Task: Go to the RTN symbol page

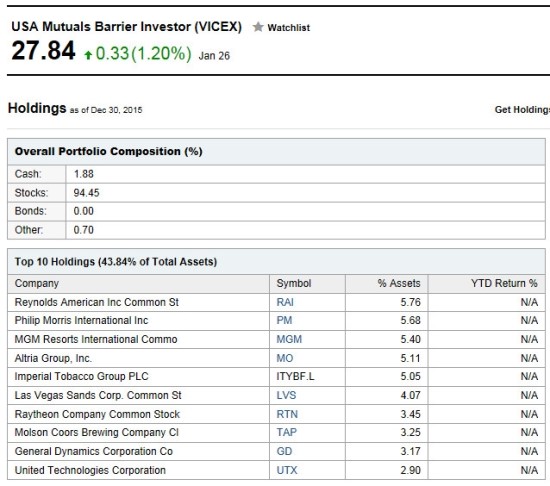Action: coord(287,414)
